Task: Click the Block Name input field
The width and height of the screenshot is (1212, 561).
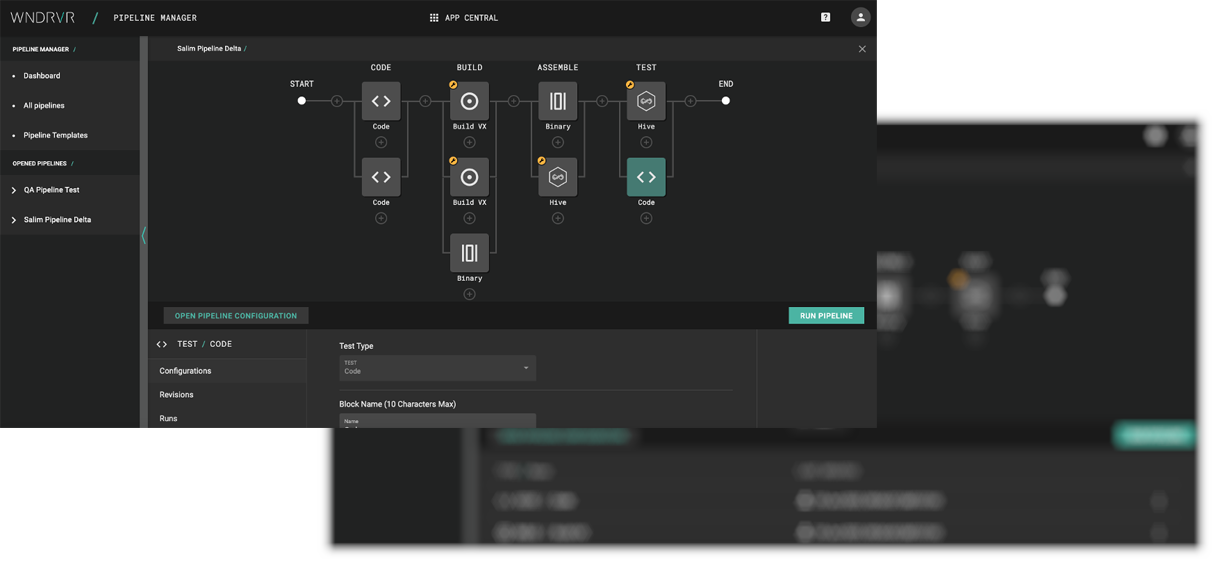Action: click(437, 421)
